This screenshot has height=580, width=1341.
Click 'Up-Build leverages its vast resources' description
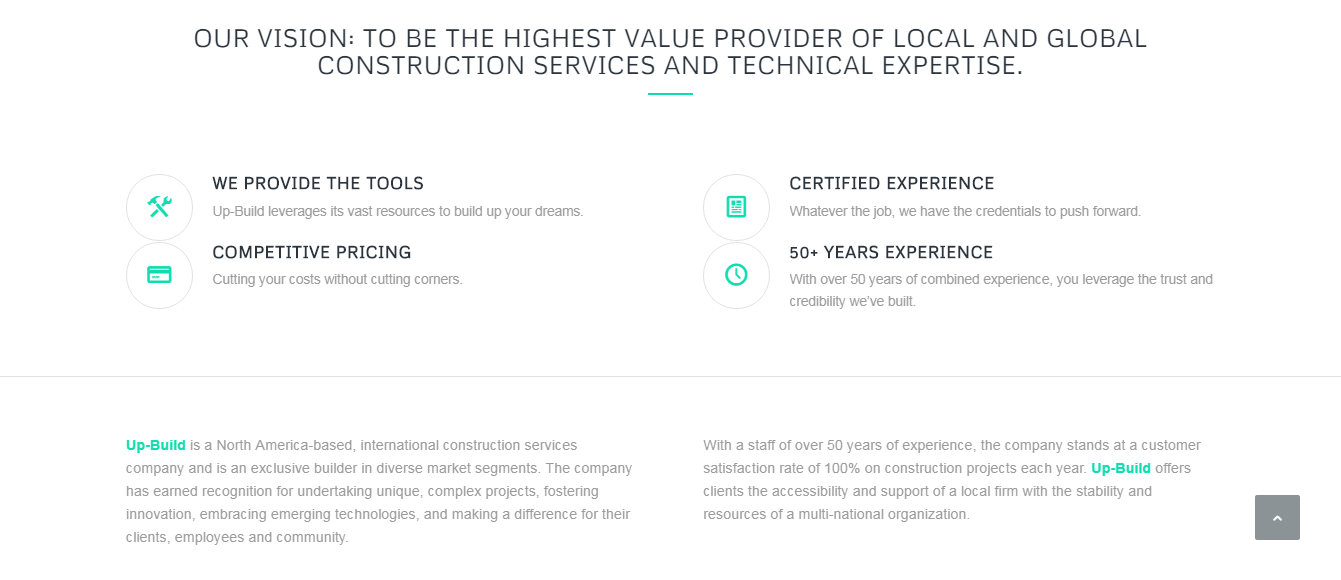pyautogui.click(x=398, y=212)
